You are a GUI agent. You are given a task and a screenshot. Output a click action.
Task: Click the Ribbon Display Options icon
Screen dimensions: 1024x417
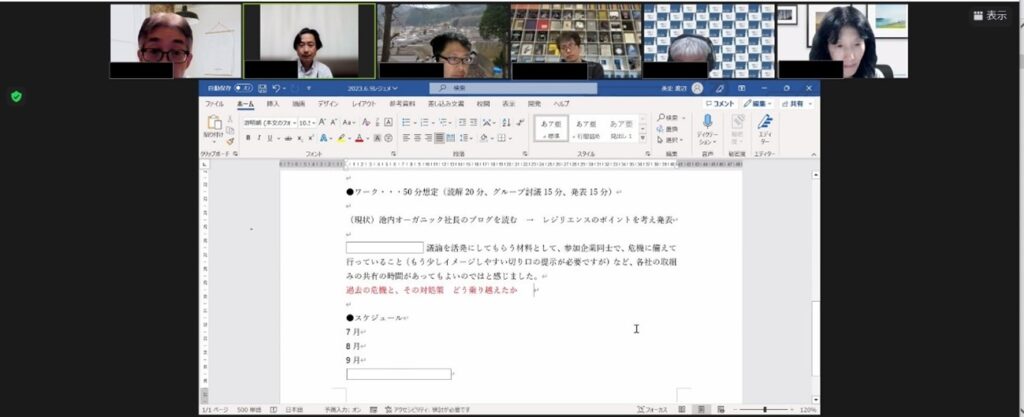point(742,88)
